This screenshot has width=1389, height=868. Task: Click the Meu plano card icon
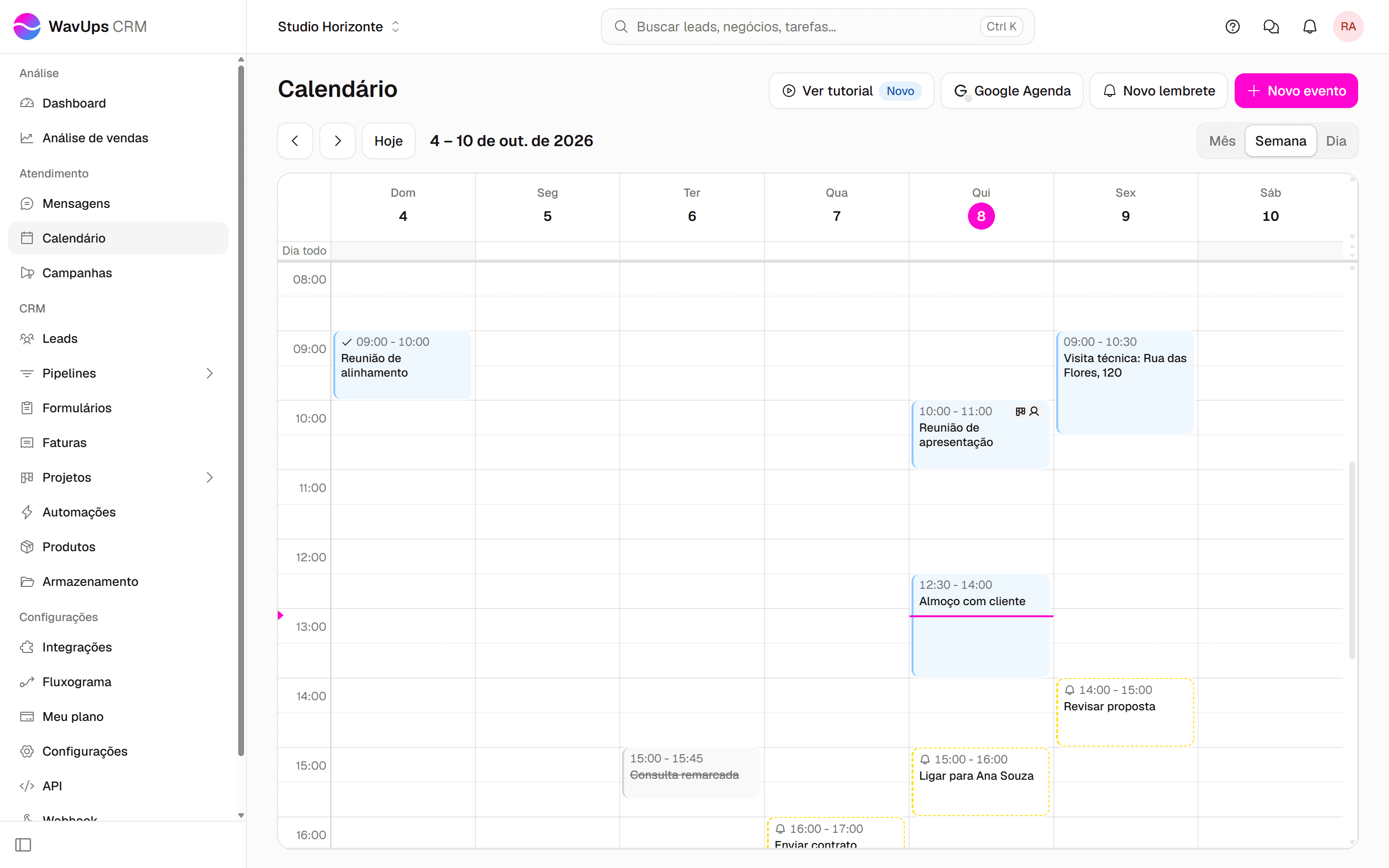pos(27,717)
